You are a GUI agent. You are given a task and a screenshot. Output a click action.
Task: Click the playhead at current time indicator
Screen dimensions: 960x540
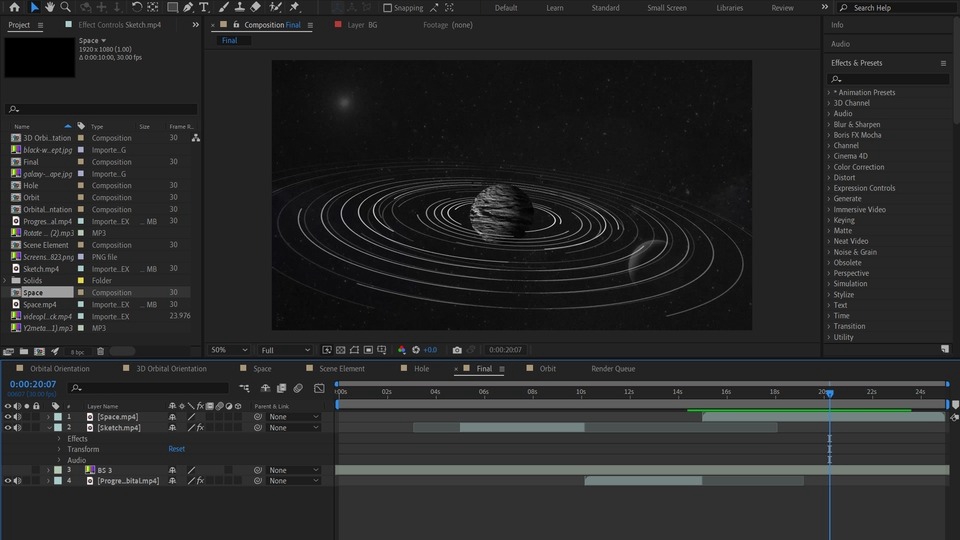[x=829, y=393]
